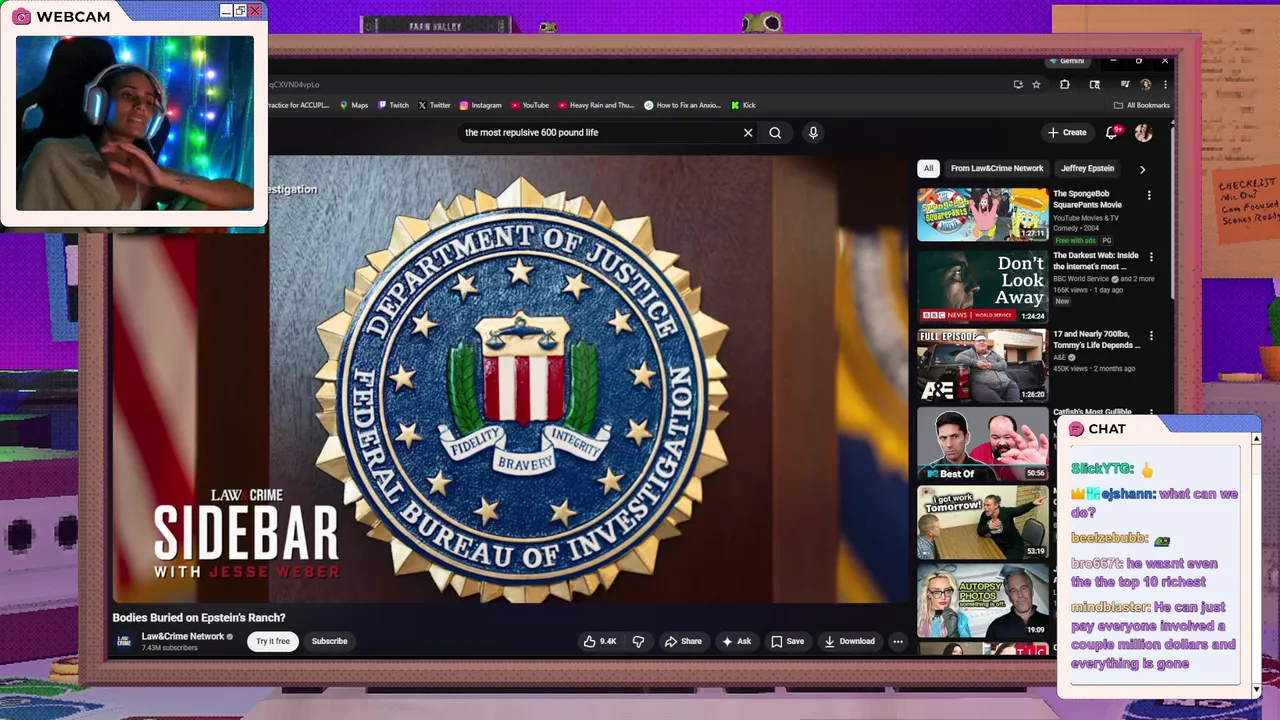Open the practice for ACCUPL... bookmark
Viewport: 1280px width, 720px height.
tap(298, 105)
